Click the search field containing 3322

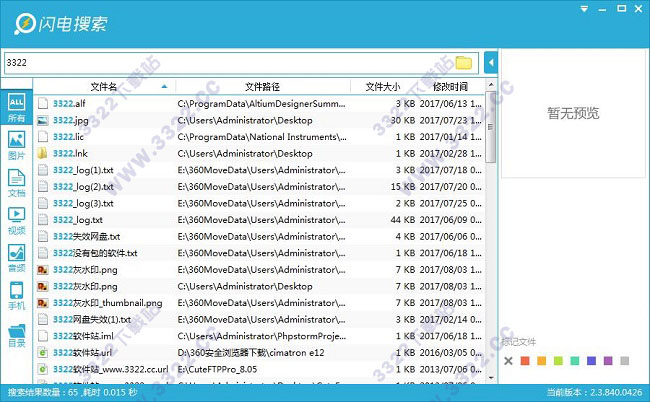pyautogui.click(x=241, y=63)
